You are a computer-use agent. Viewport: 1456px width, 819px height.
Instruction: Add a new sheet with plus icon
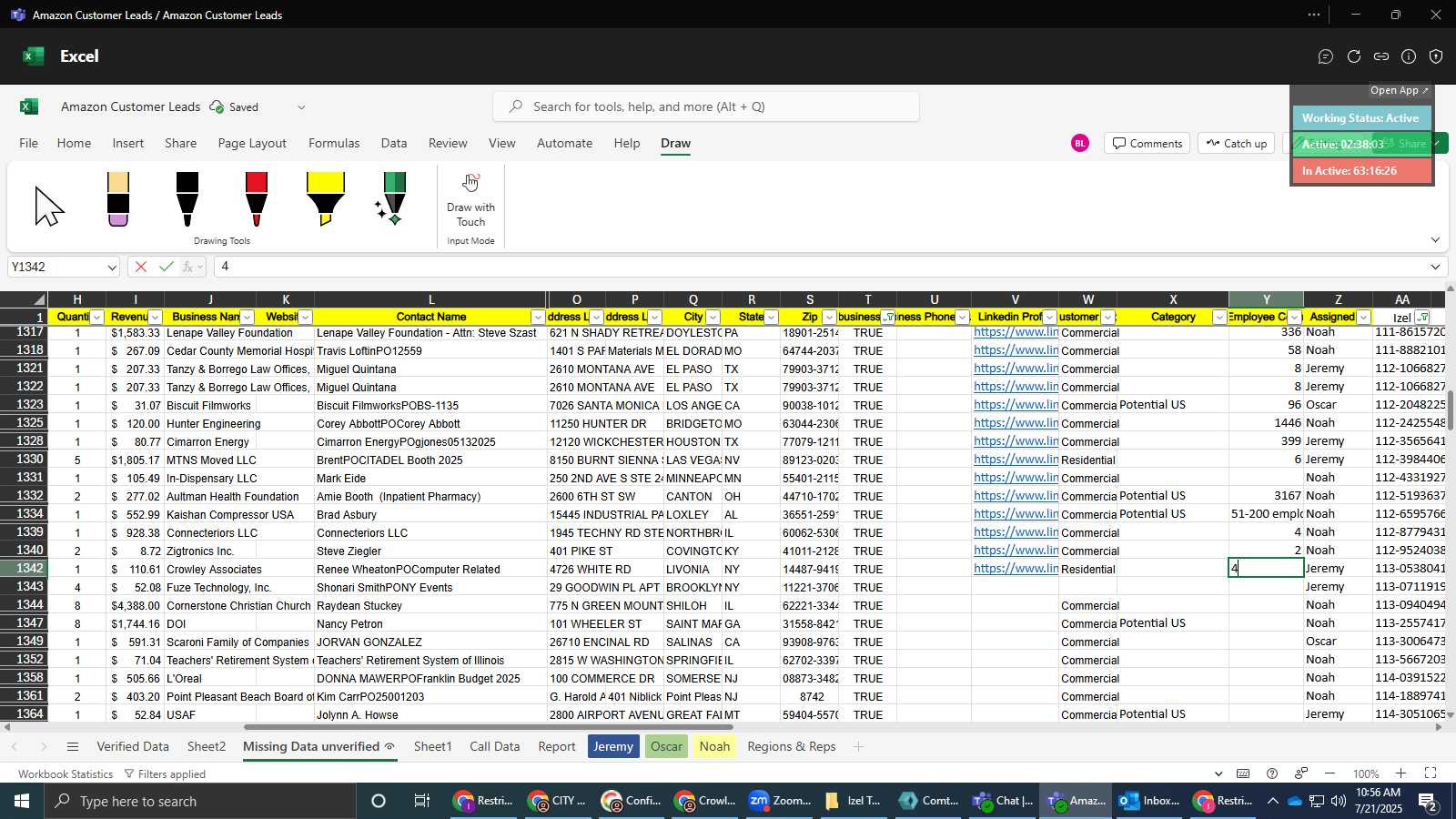tap(858, 747)
